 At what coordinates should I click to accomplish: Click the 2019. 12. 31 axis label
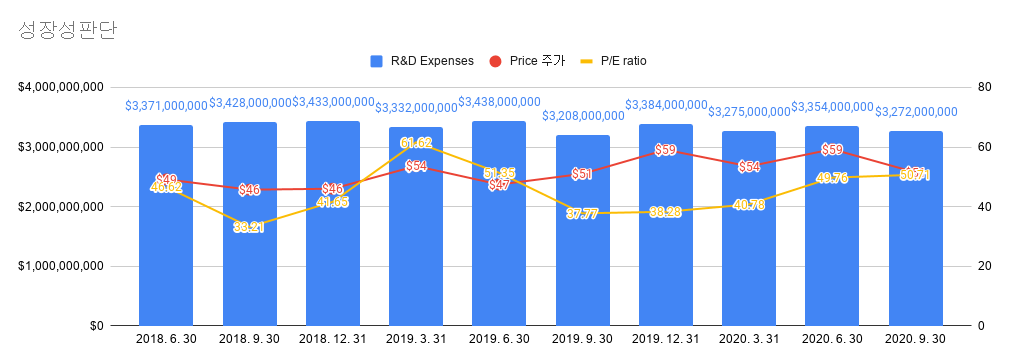pos(666,339)
